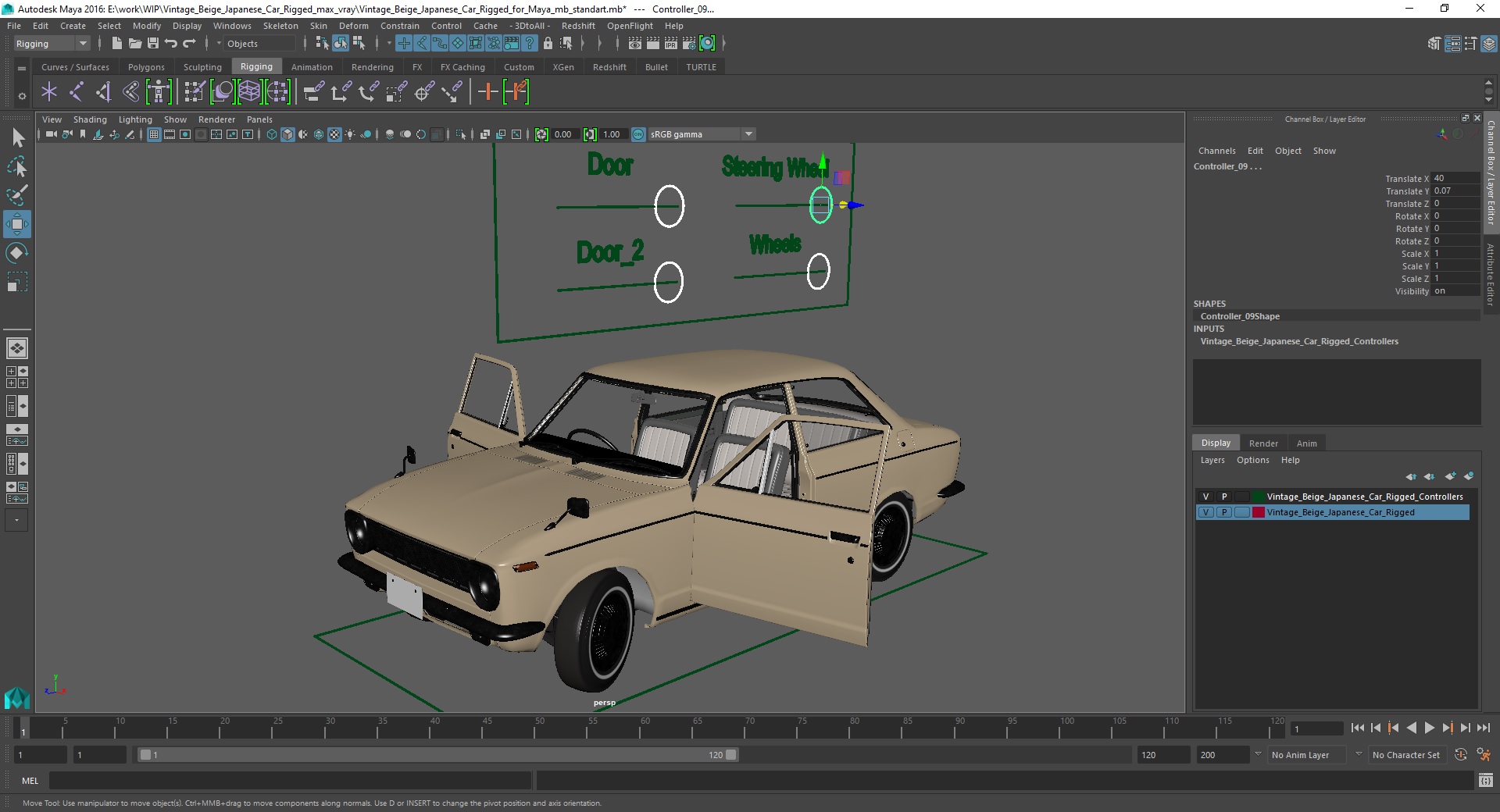The height and width of the screenshot is (812, 1500).
Task: Switch to the Animation shelf tab
Action: click(312, 67)
